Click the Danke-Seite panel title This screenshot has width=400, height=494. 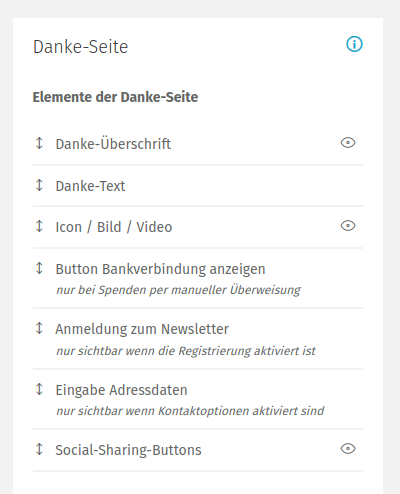click(x=80, y=47)
